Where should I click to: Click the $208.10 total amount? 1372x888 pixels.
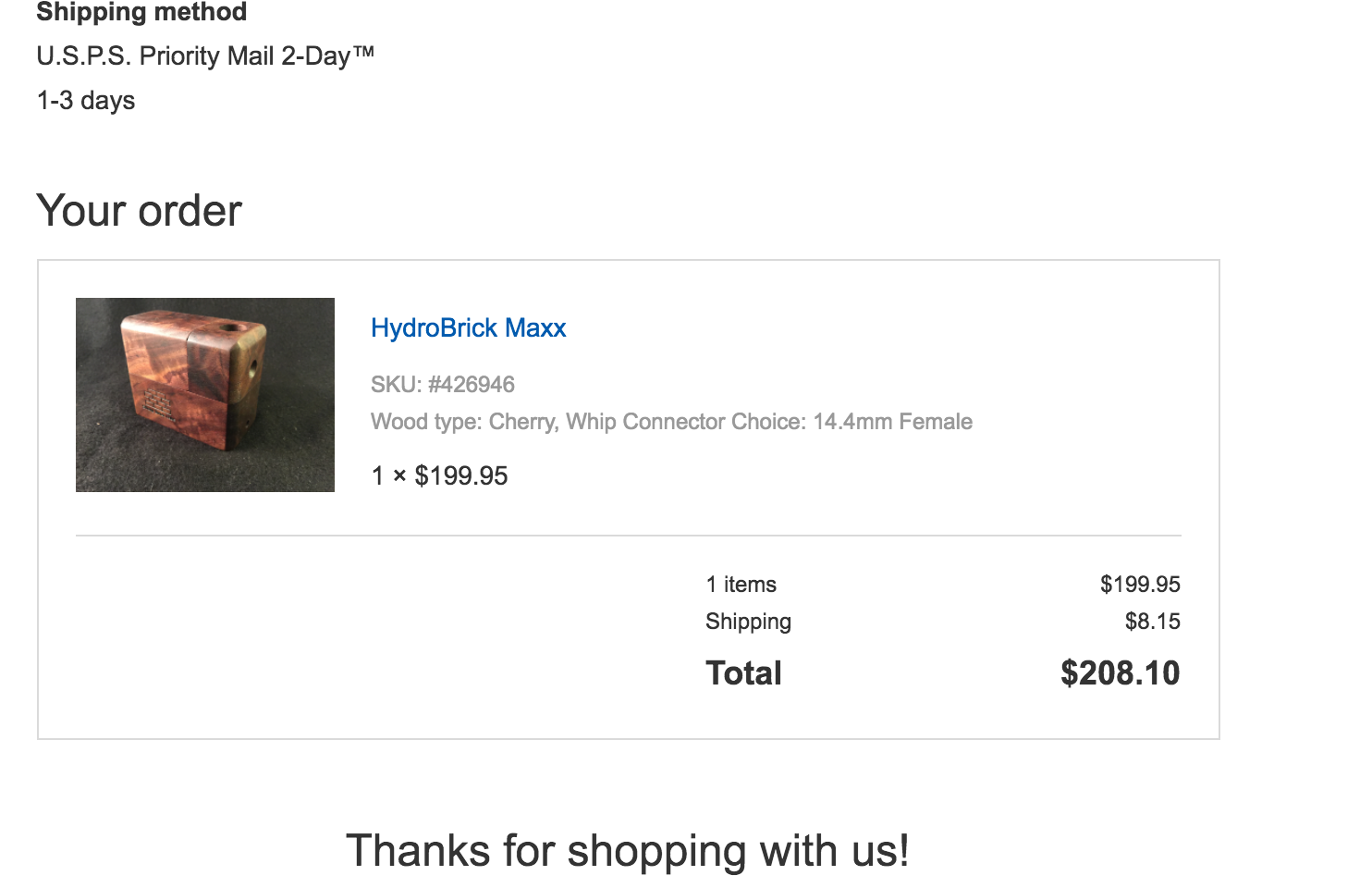(x=1120, y=673)
